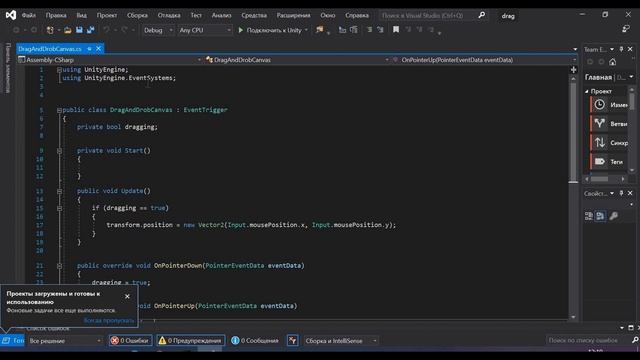Collapse the OnPointerDown method
The image size is (640, 360).
click(x=59, y=266)
